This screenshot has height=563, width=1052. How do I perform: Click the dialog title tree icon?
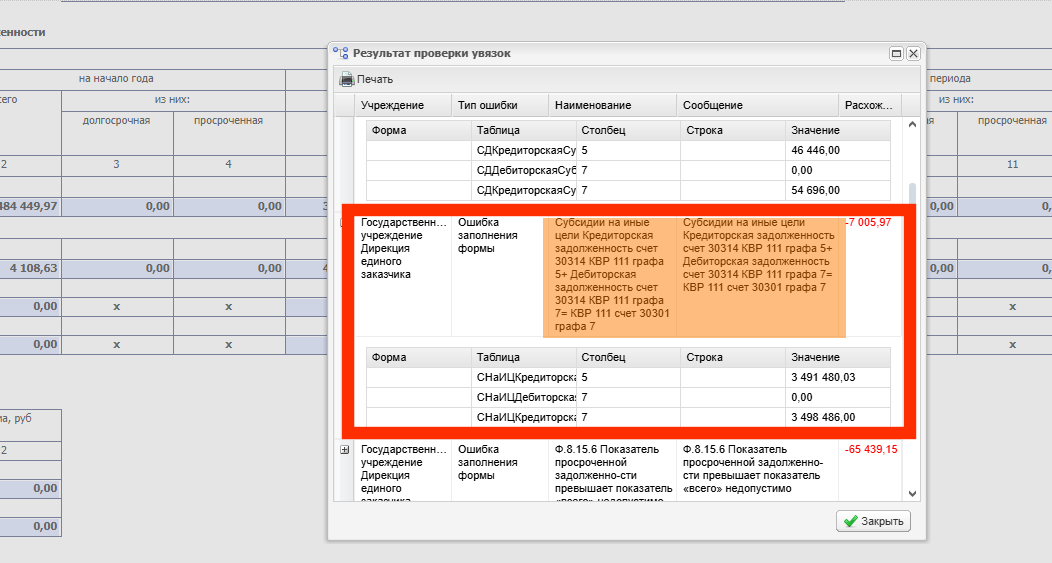point(341,53)
